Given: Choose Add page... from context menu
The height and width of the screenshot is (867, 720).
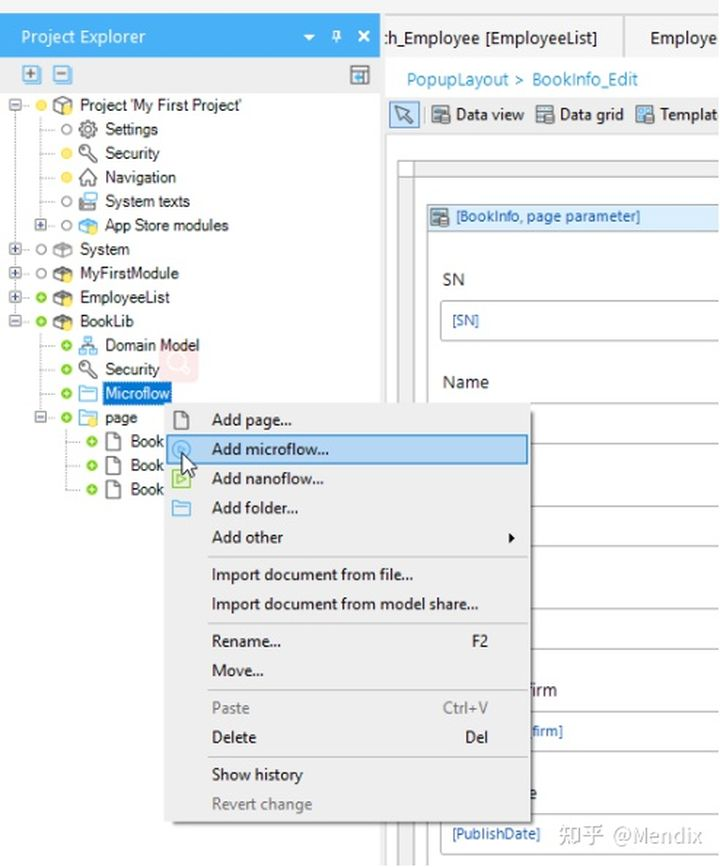Looking at the screenshot, I should click(x=347, y=420).
